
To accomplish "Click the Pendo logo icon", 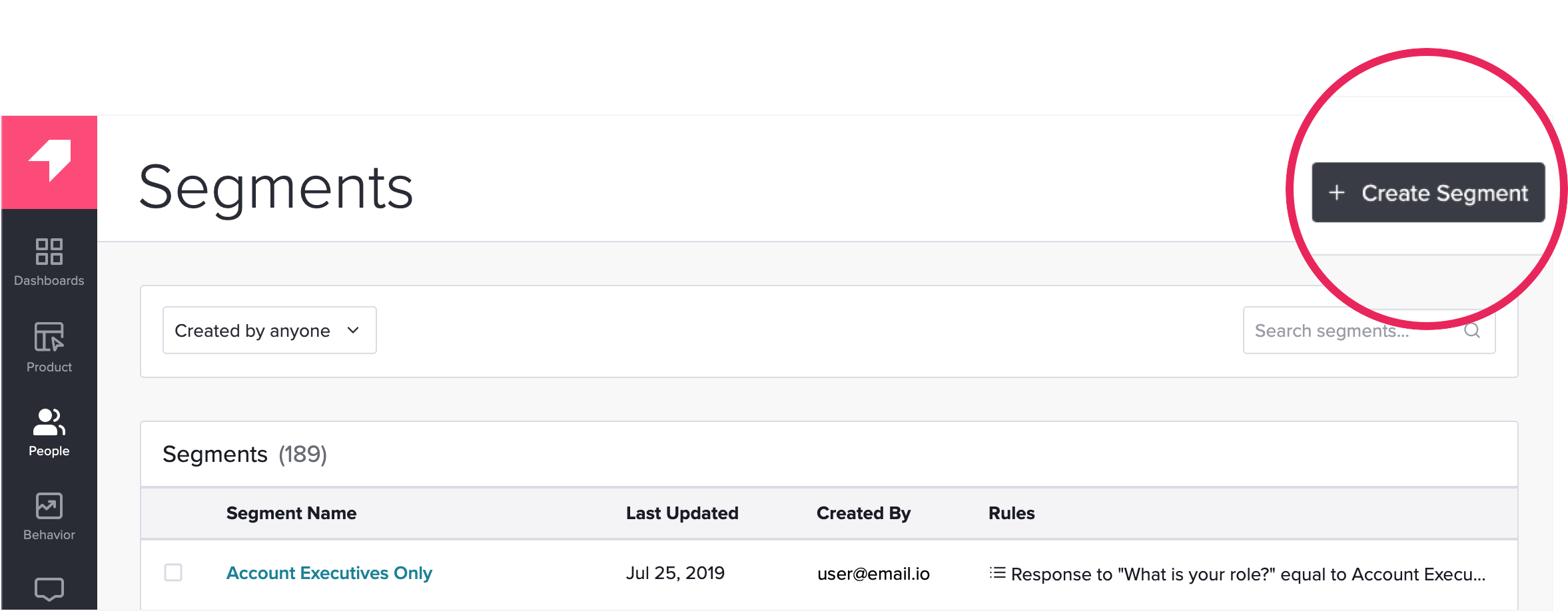I will coord(49,160).
